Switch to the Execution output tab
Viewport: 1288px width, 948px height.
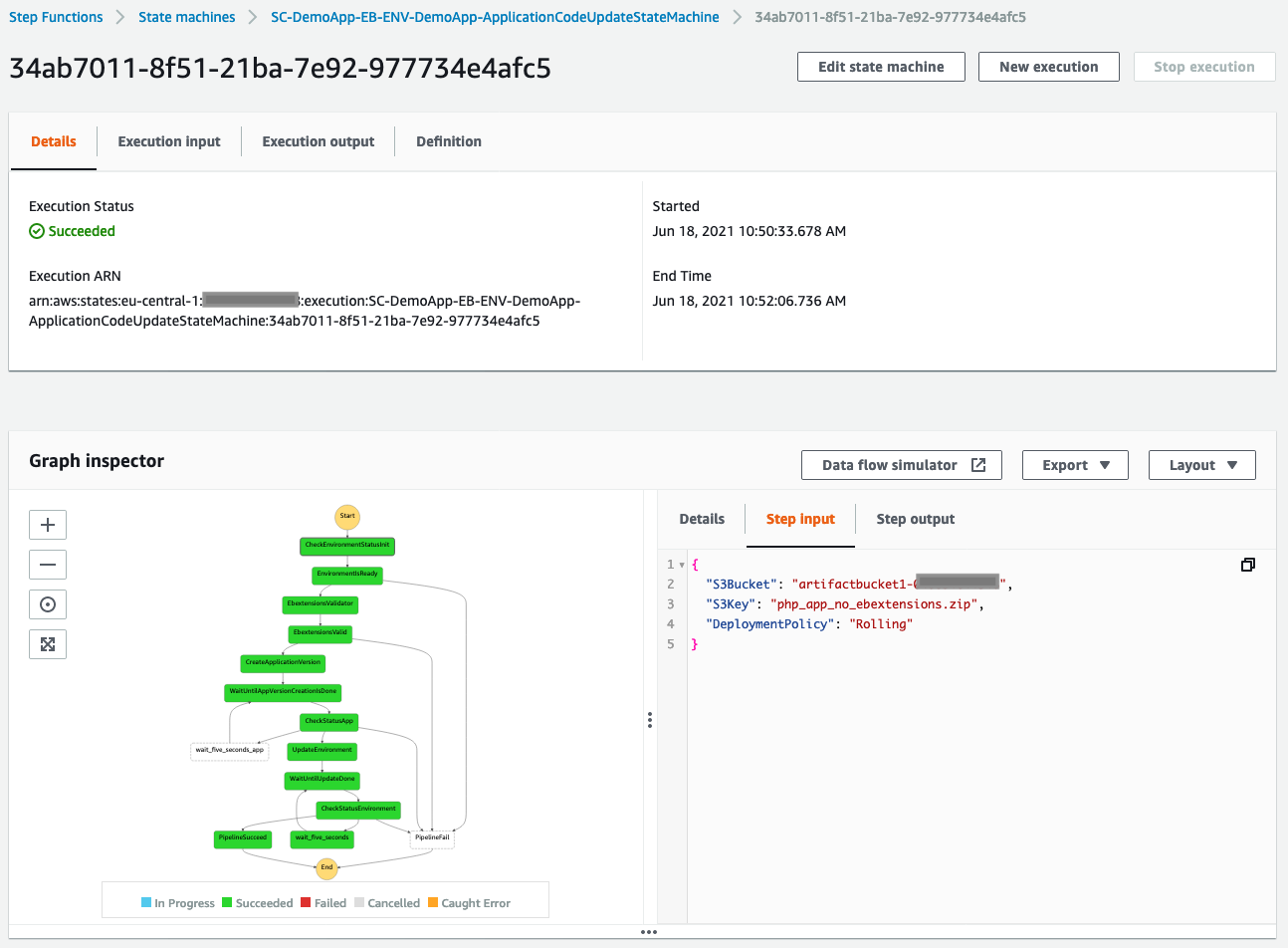point(319,141)
